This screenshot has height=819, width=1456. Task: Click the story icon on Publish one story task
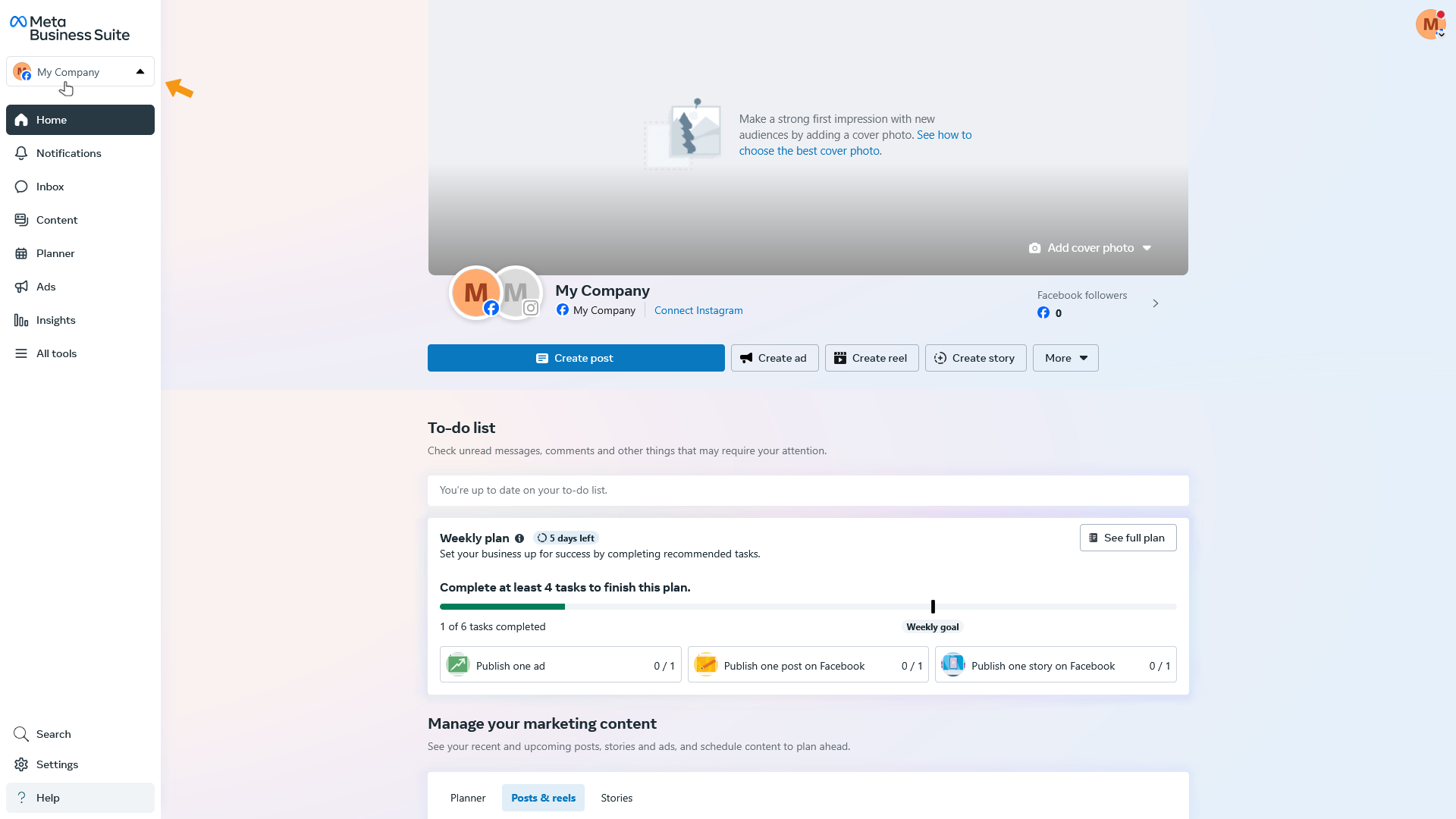click(953, 664)
